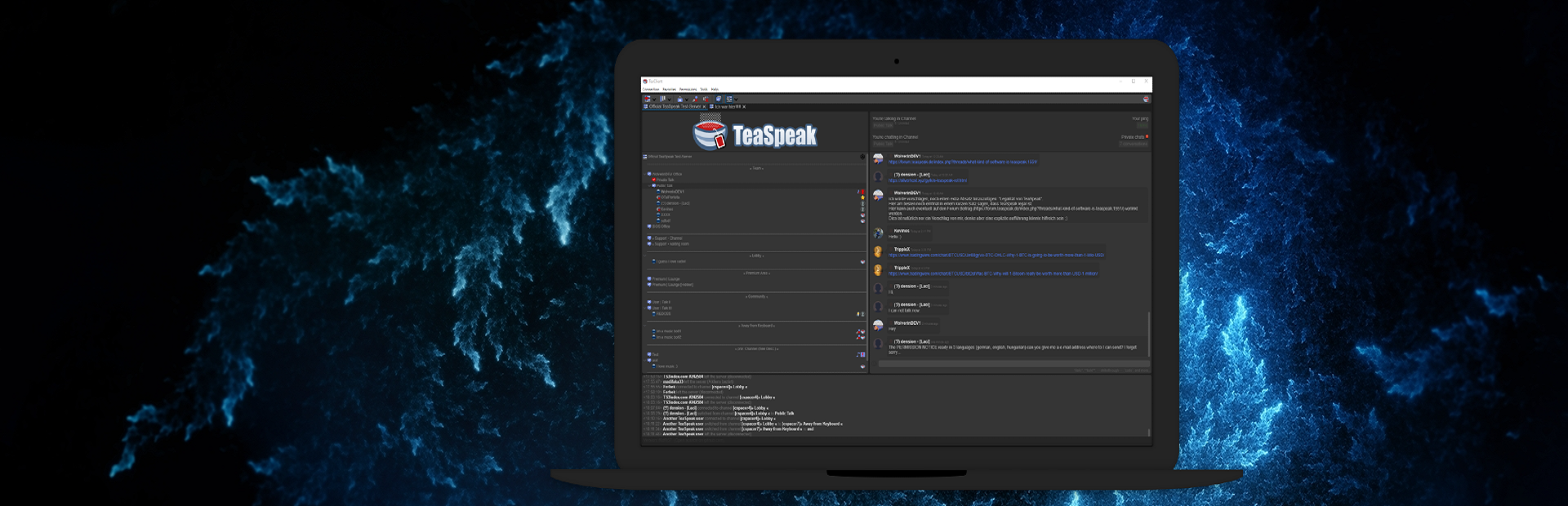This screenshot has height=506, width=1568.
Task: Select the Away from Keyboard spacer channel
Action: tap(756, 326)
